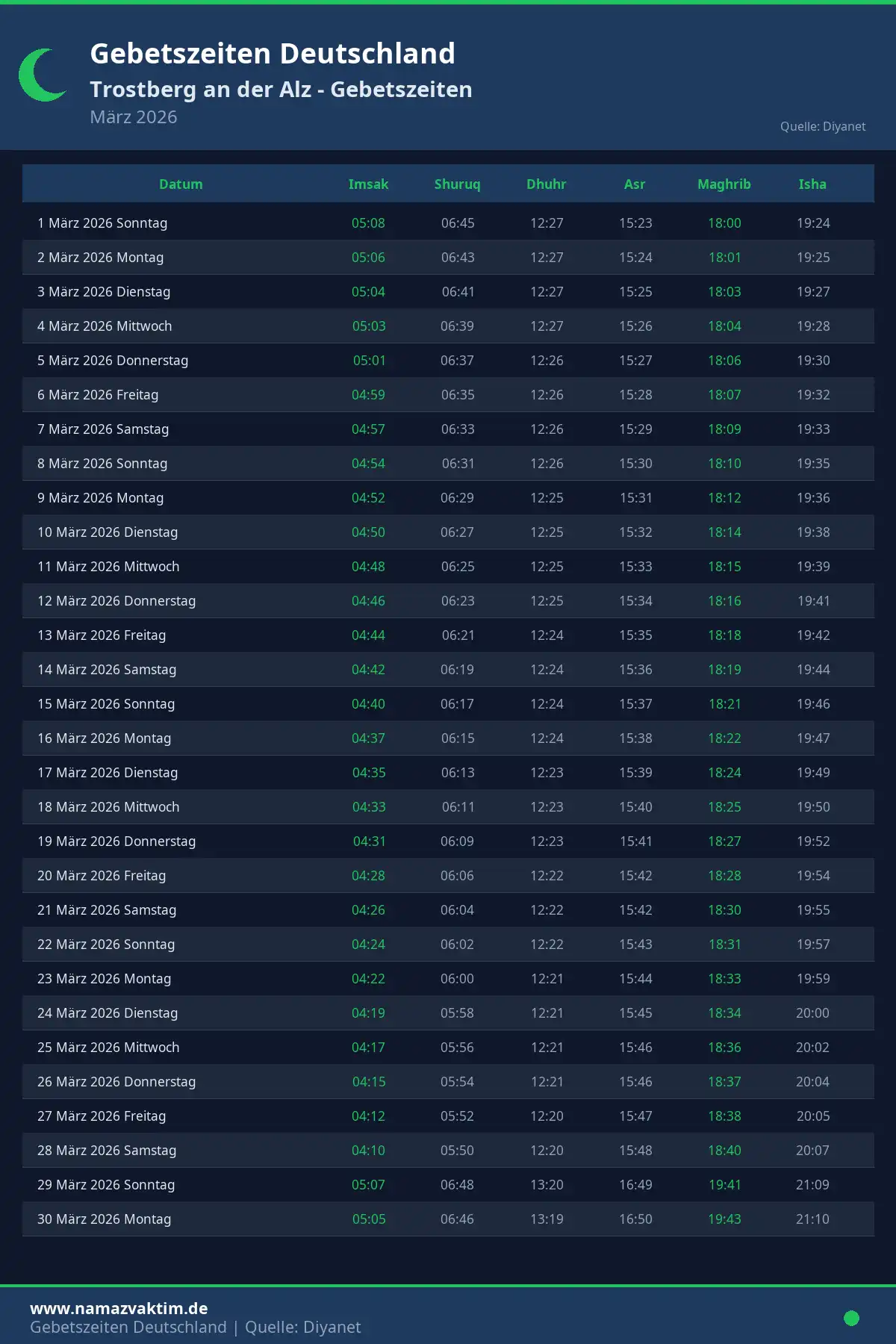Select the Datum column header
Screen dimensions: 896x1344
point(181,184)
